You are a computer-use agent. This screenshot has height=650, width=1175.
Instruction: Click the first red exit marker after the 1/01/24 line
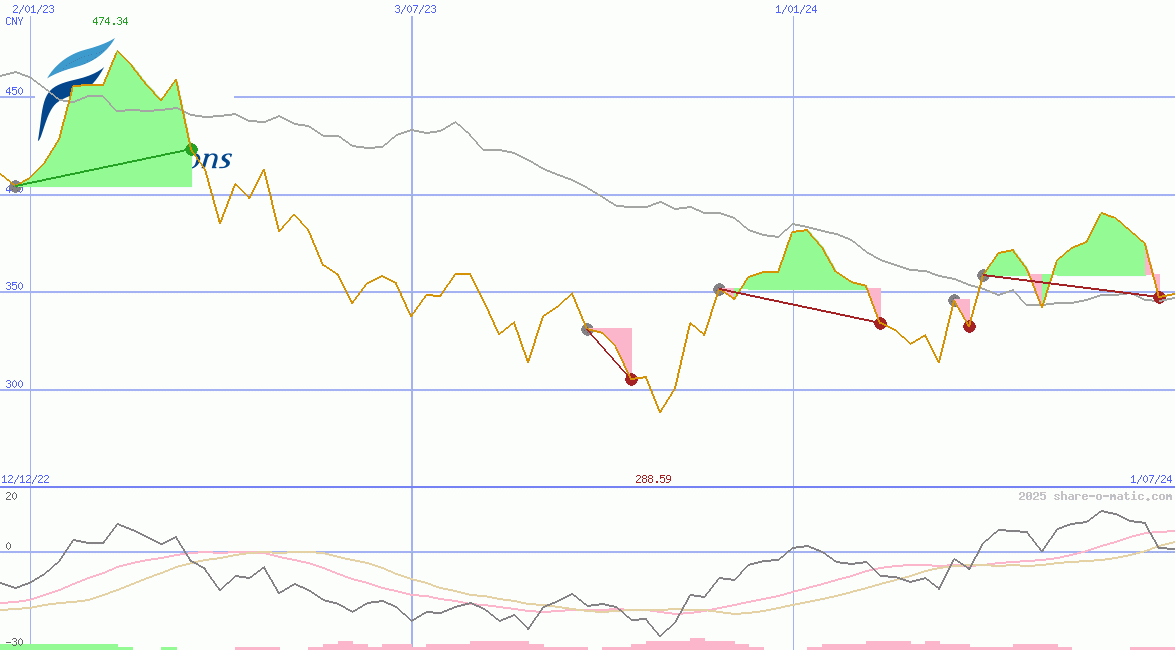click(880, 323)
